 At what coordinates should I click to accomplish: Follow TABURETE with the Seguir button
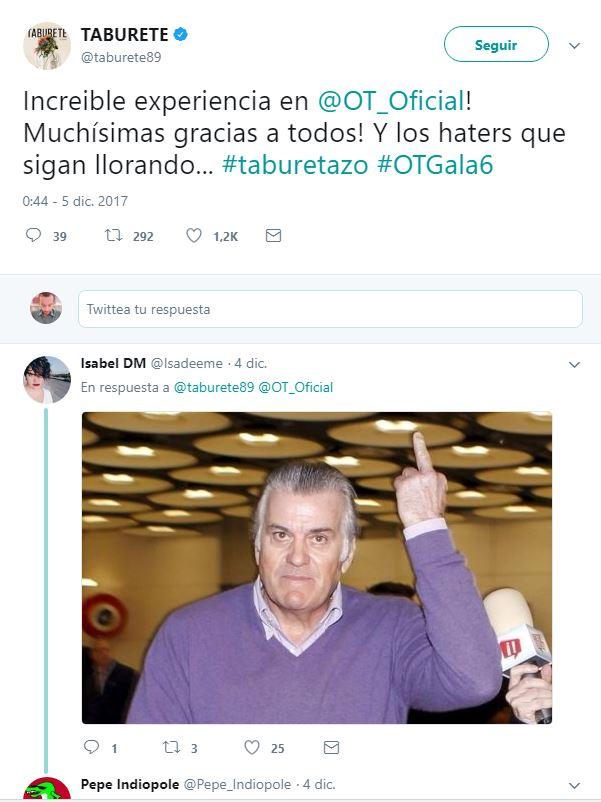point(496,44)
